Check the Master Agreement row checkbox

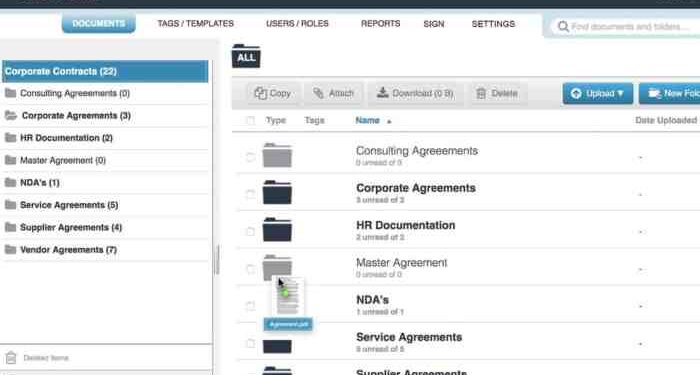pos(250,269)
